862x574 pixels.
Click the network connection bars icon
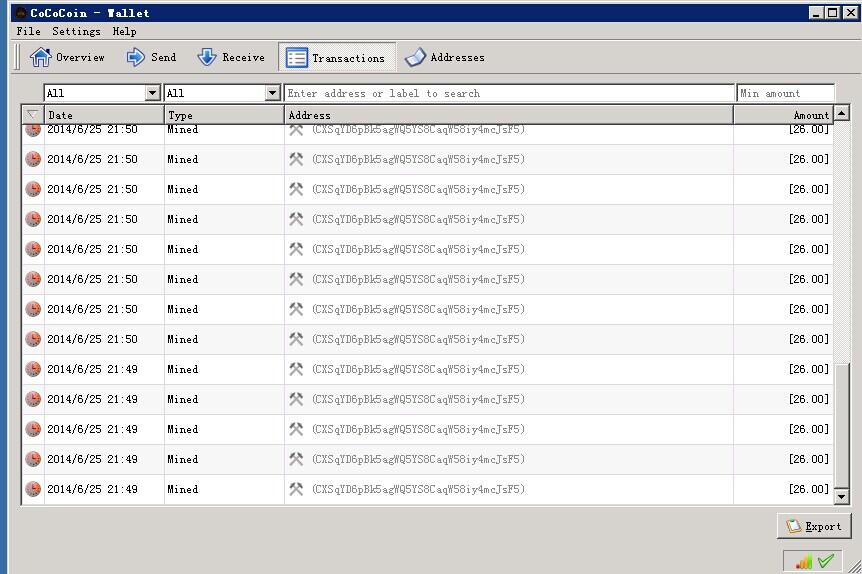point(803,561)
